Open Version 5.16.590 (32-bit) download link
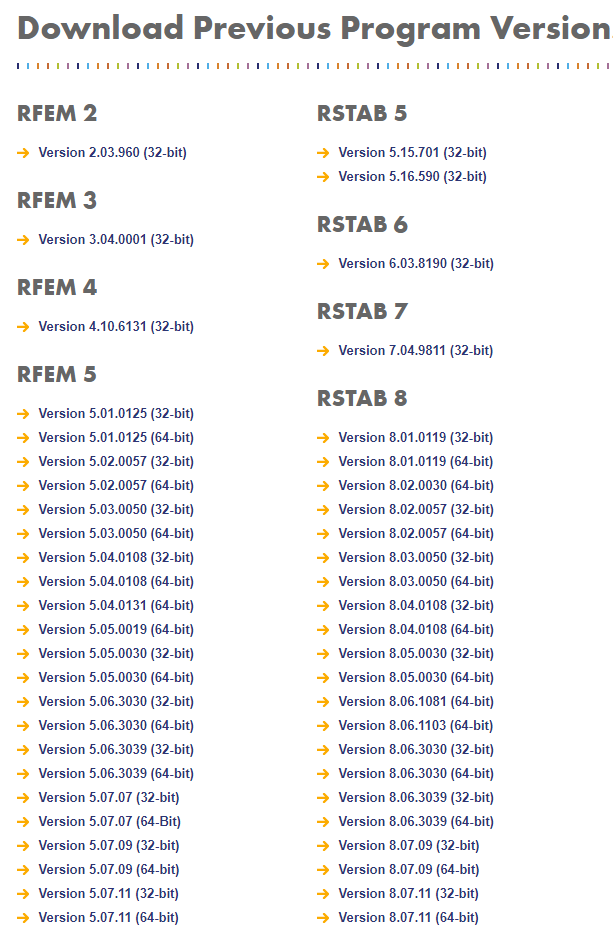The width and height of the screenshot is (613, 932). pyautogui.click(x=413, y=176)
